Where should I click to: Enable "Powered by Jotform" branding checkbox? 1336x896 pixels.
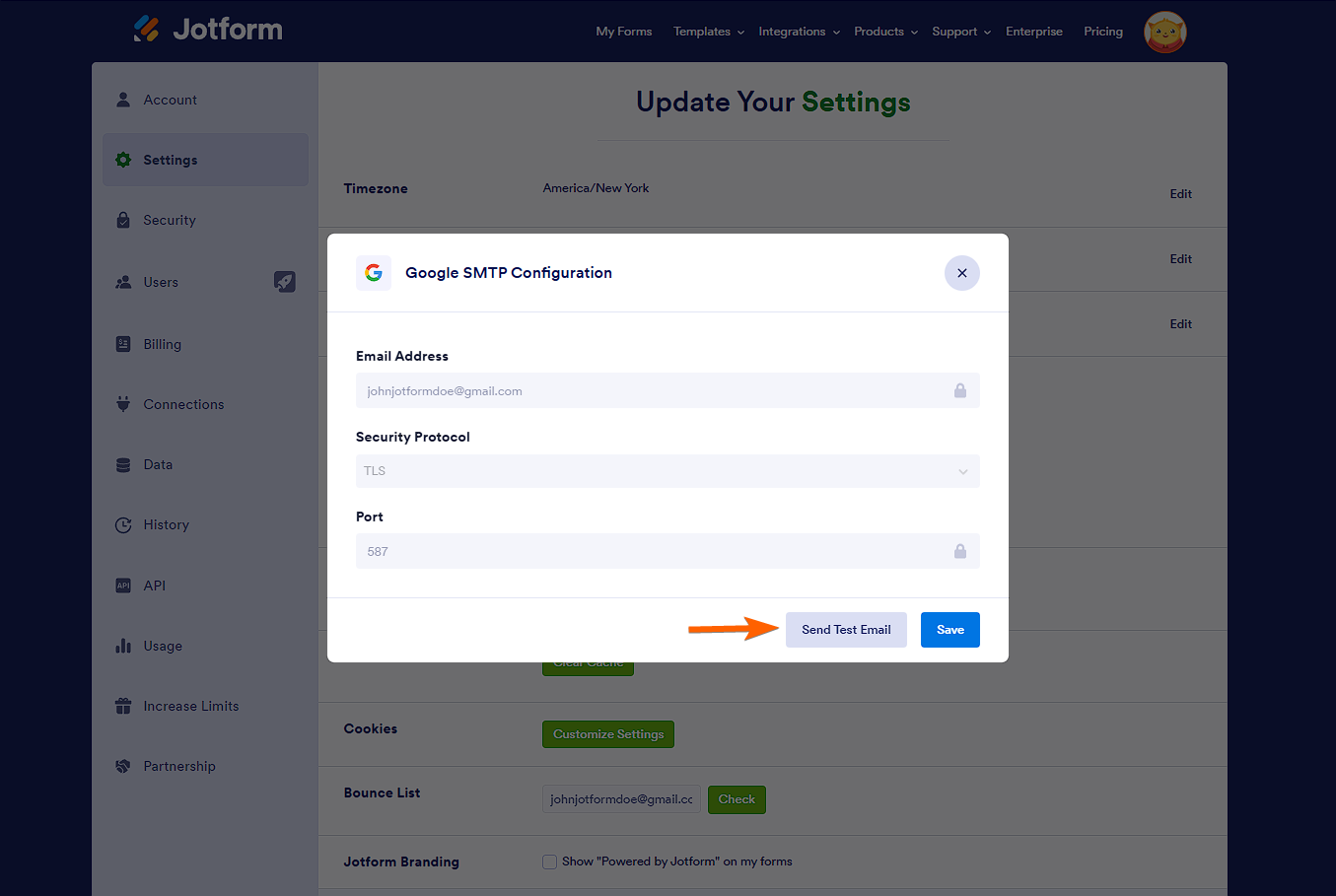(550, 862)
